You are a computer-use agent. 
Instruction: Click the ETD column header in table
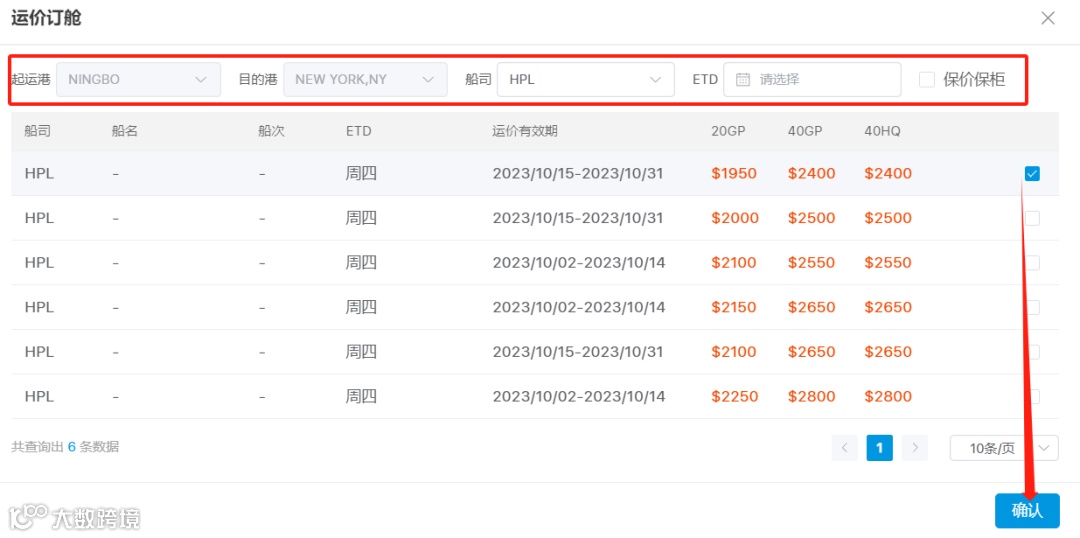pos(359,131)
